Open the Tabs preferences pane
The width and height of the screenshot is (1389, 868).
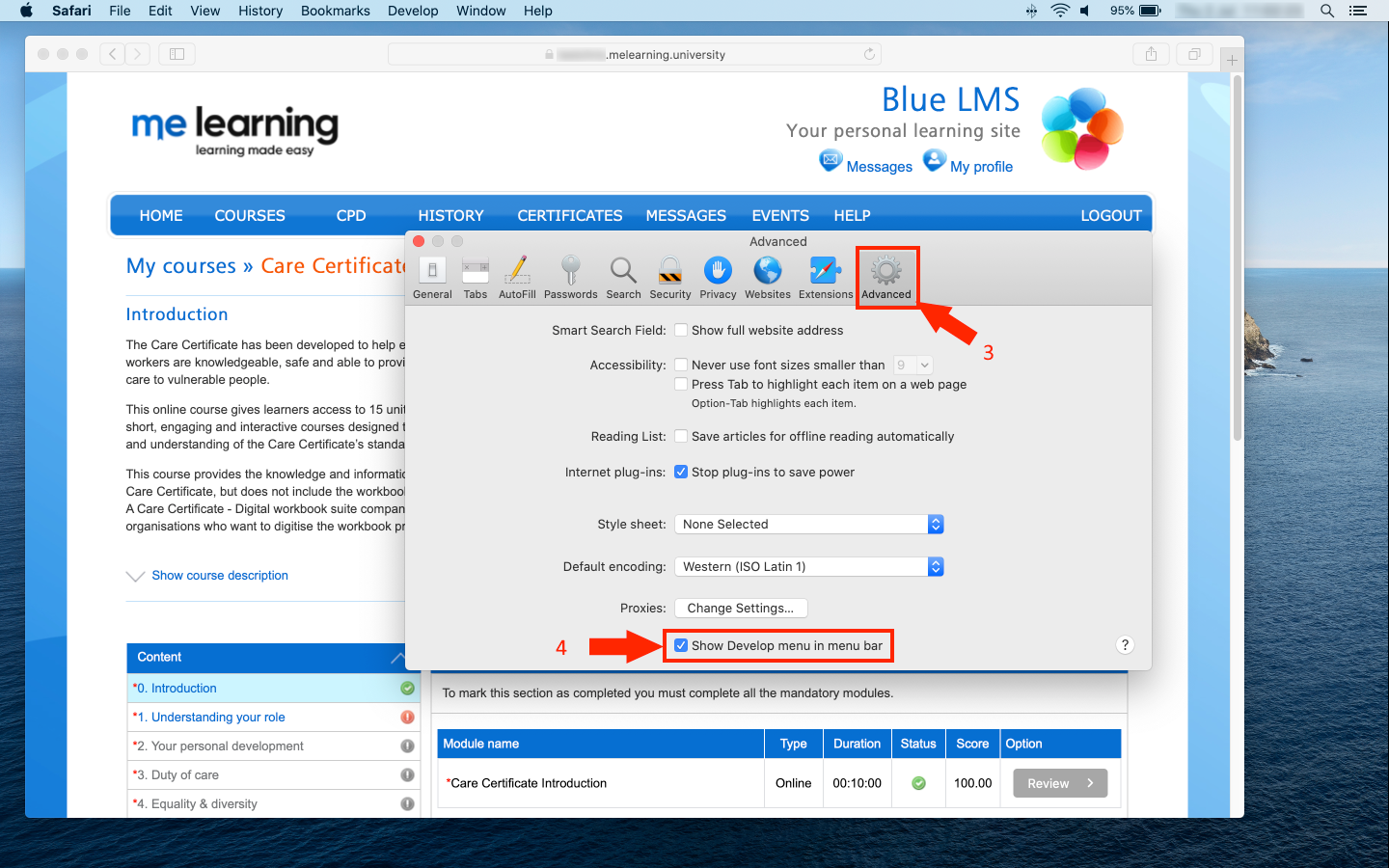click(x=476, y=278)
